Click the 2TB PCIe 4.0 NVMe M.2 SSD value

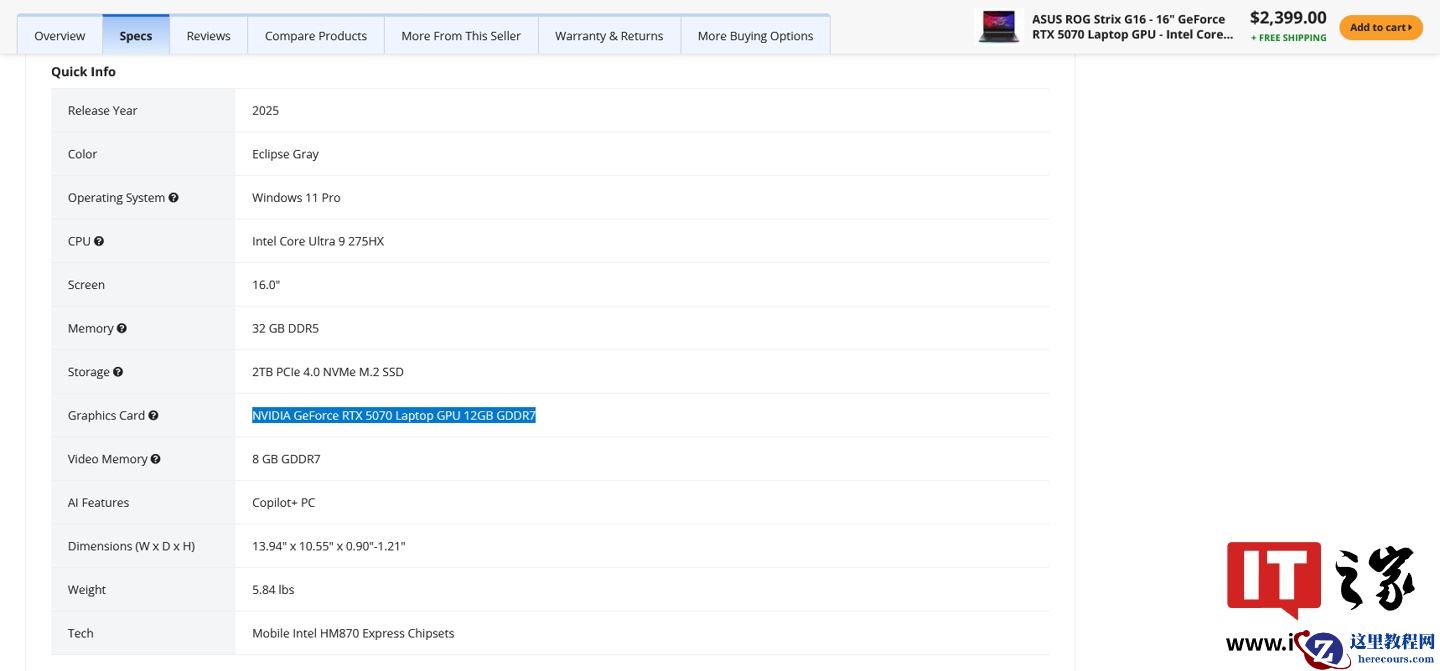[x=328, y=372]
